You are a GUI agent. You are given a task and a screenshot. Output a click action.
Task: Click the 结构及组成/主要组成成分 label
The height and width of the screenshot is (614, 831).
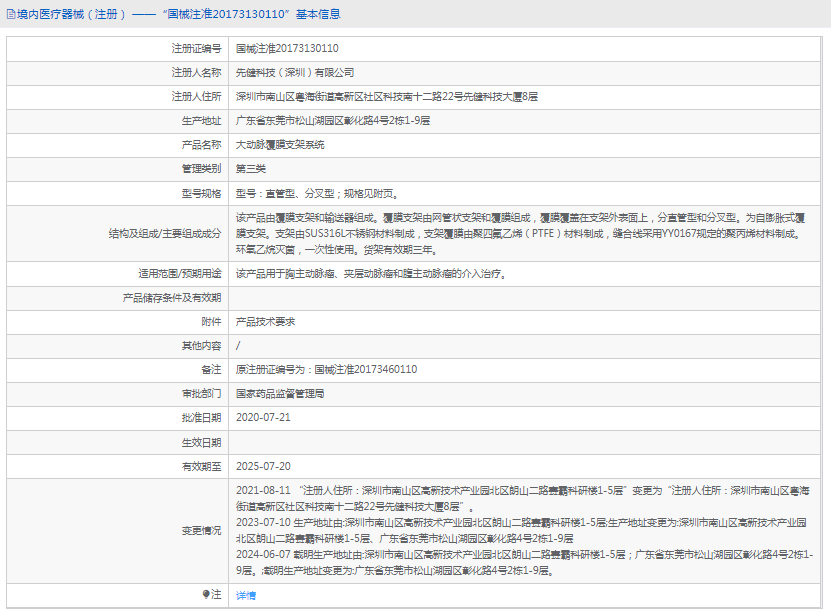point(165,234)
